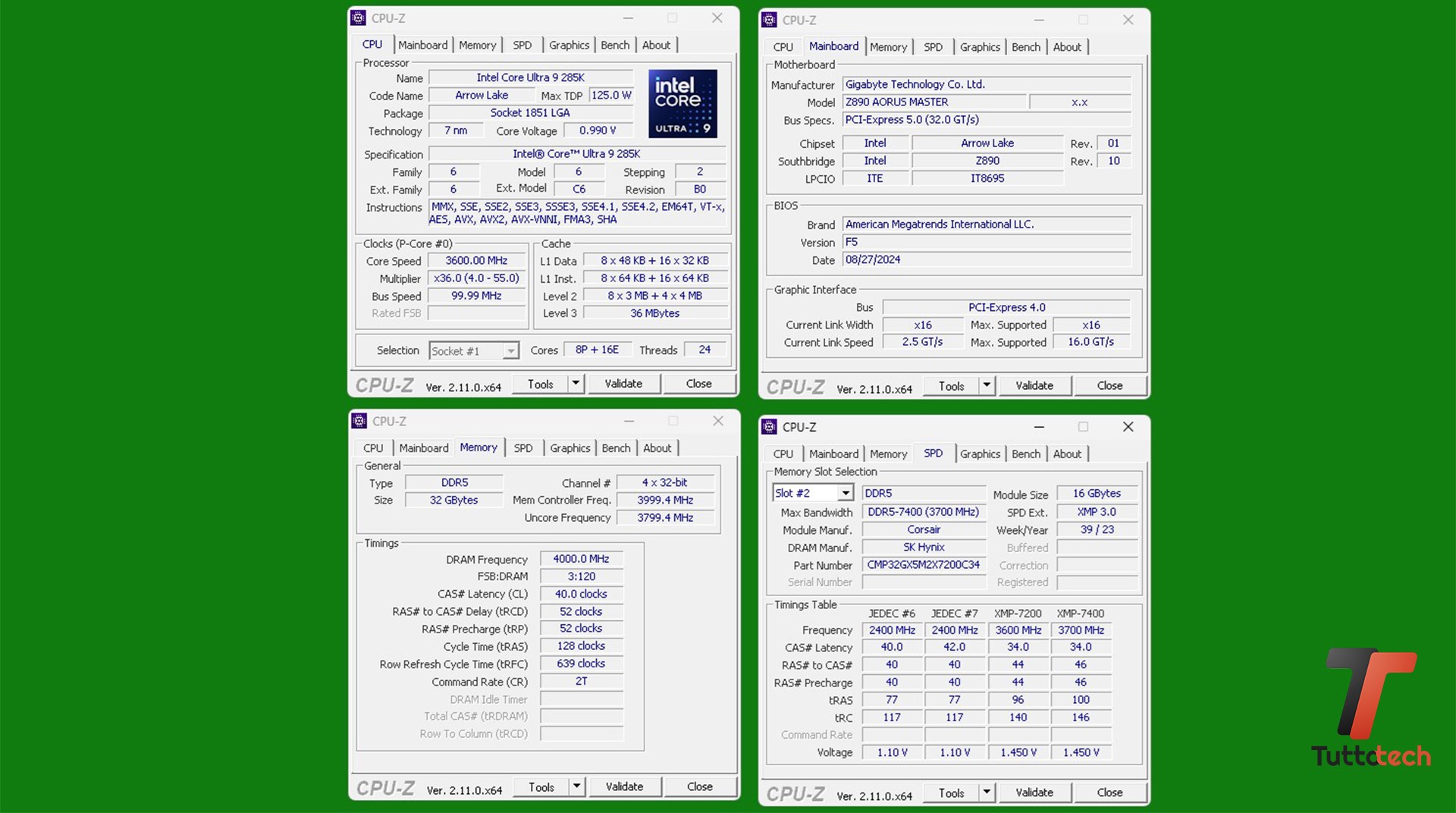Screen dimensions: 1456x813
Task: Switch to Mainboard tab in CPU window
Action: coord(423,46)
